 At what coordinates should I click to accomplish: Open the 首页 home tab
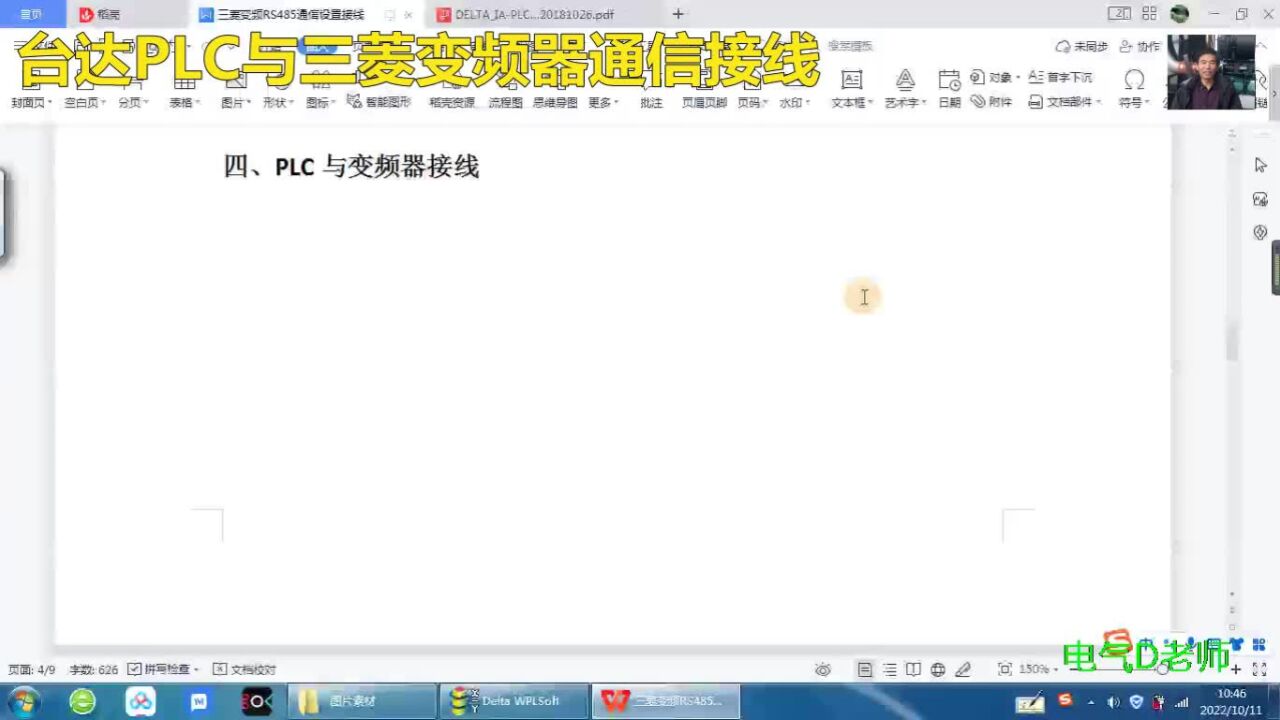32,14
